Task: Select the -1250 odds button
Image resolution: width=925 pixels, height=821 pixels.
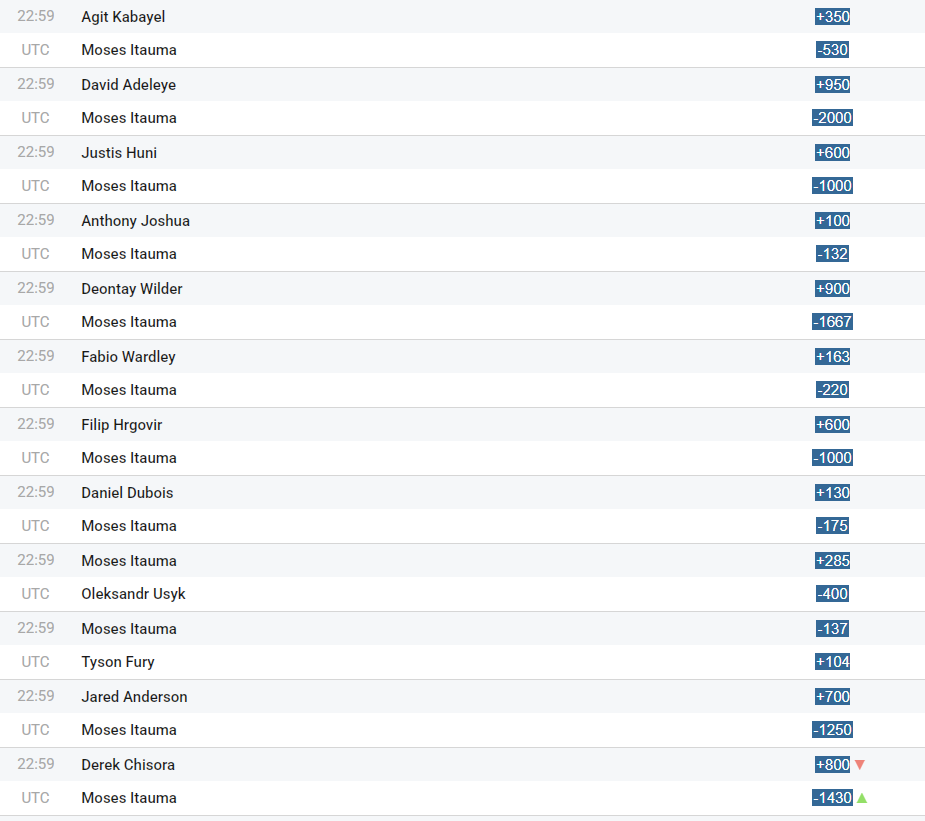Action: click(832, 730)
